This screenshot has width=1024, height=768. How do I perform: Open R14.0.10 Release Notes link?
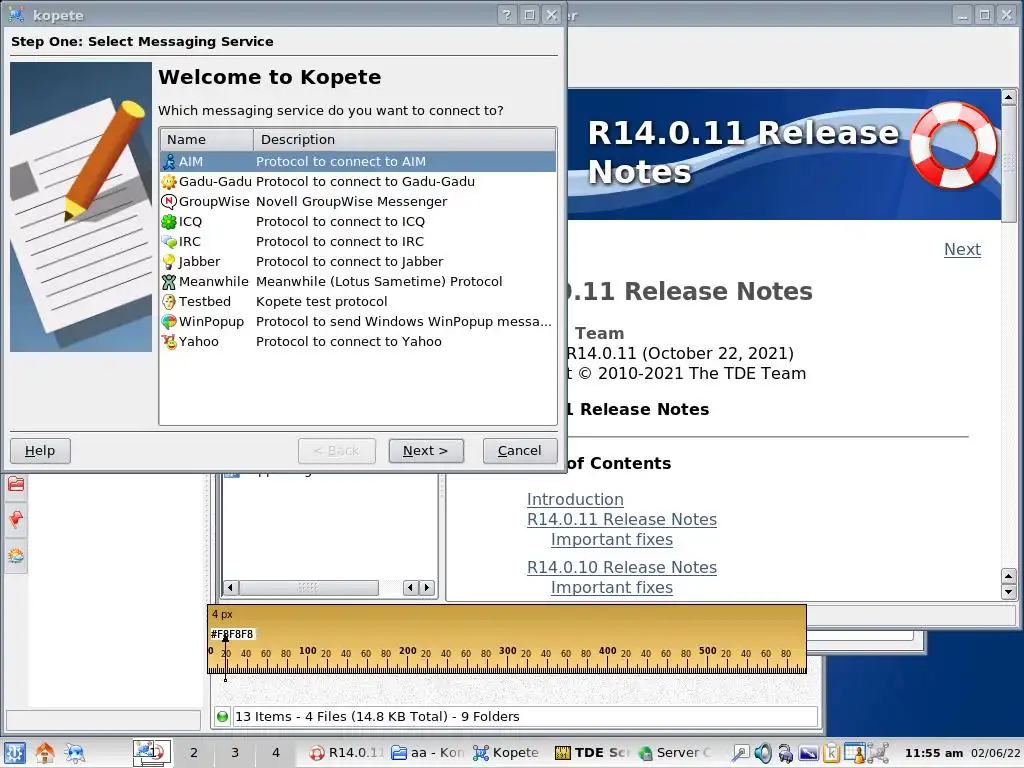point(622,568)
